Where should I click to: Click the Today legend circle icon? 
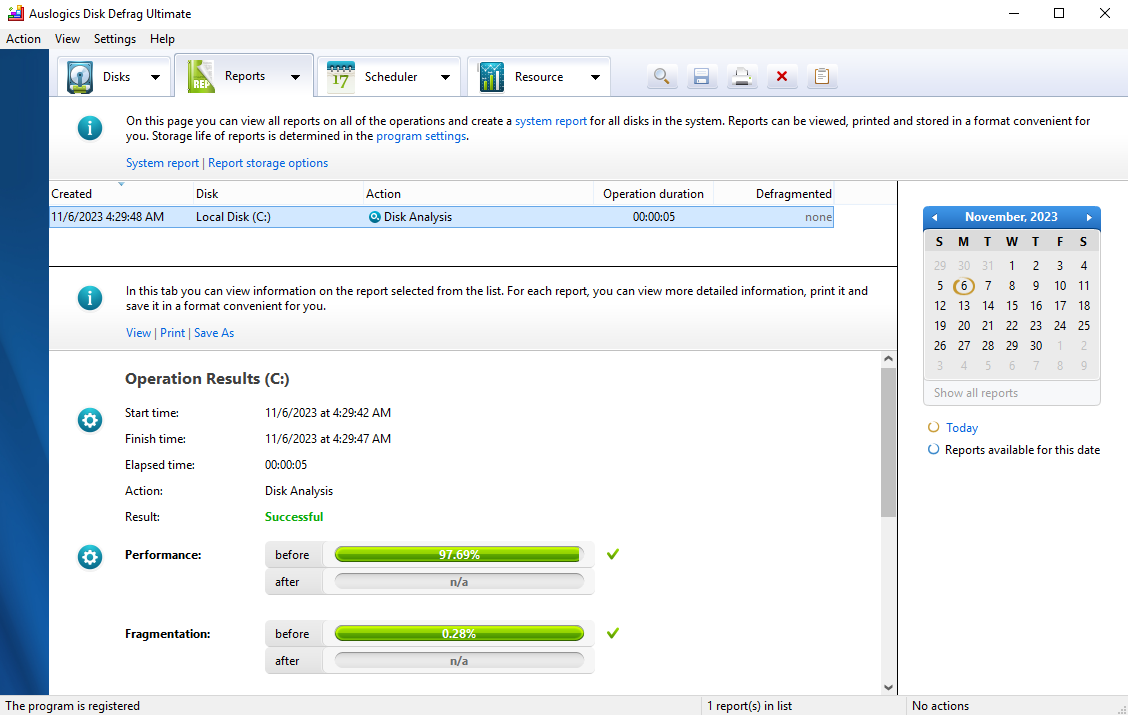(933, 427)
